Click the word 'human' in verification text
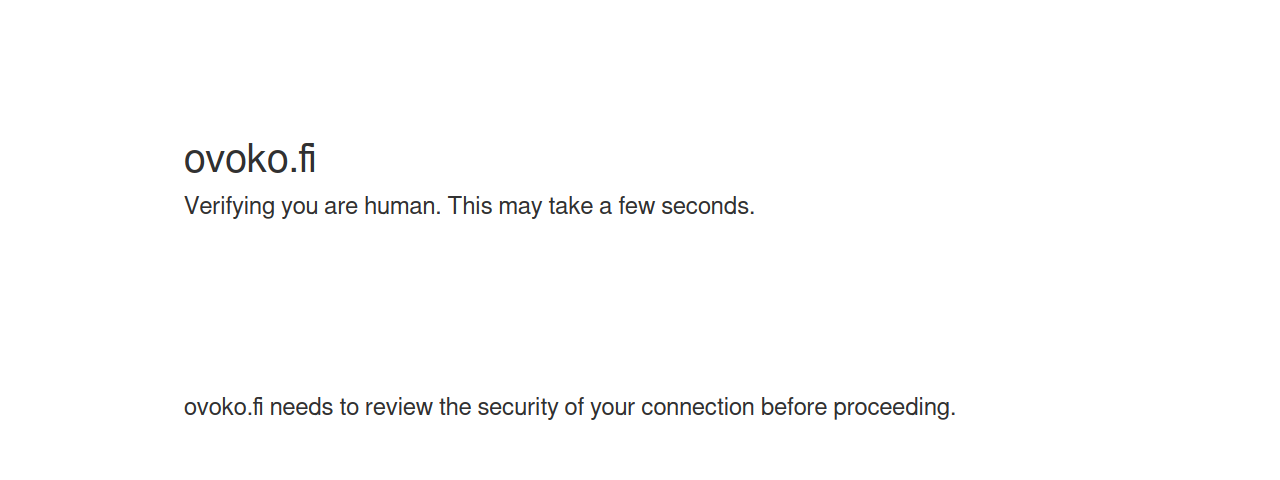 coord(401,206)
